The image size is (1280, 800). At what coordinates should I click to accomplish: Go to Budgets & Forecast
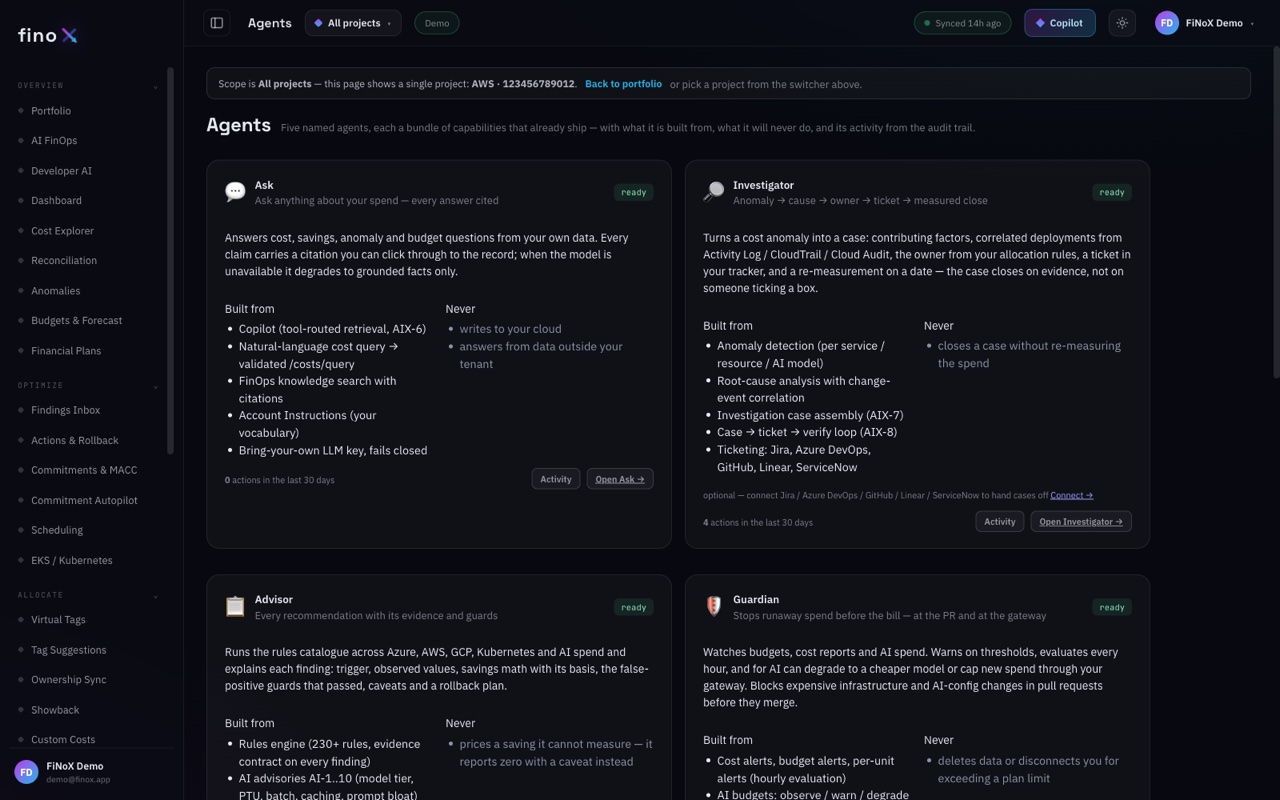tap(76, 321)
